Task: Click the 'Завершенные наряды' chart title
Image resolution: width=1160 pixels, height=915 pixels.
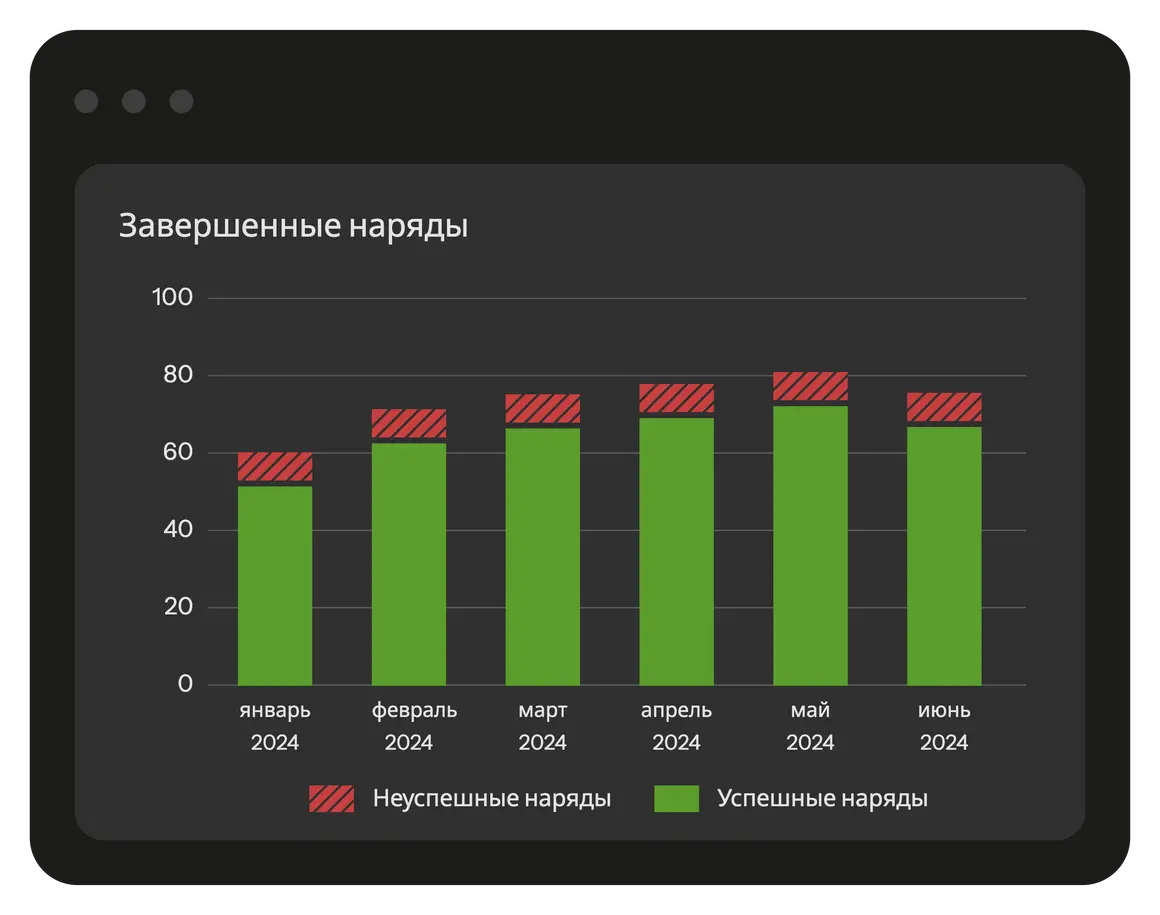Action: [293, 226]
